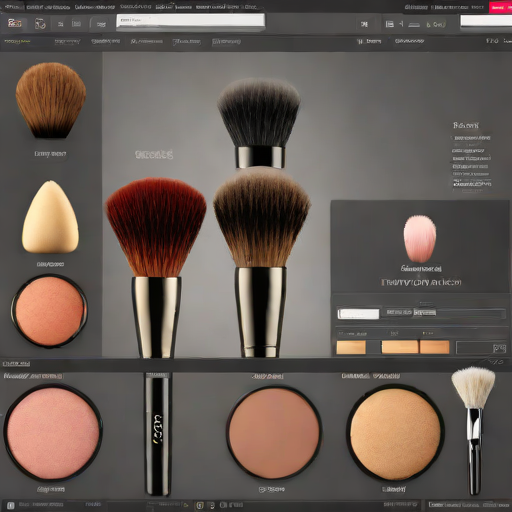Choose the pink brush head preview
Image resolution: width=512 pixels, height=512 pixels.
[x=420, y=238]
